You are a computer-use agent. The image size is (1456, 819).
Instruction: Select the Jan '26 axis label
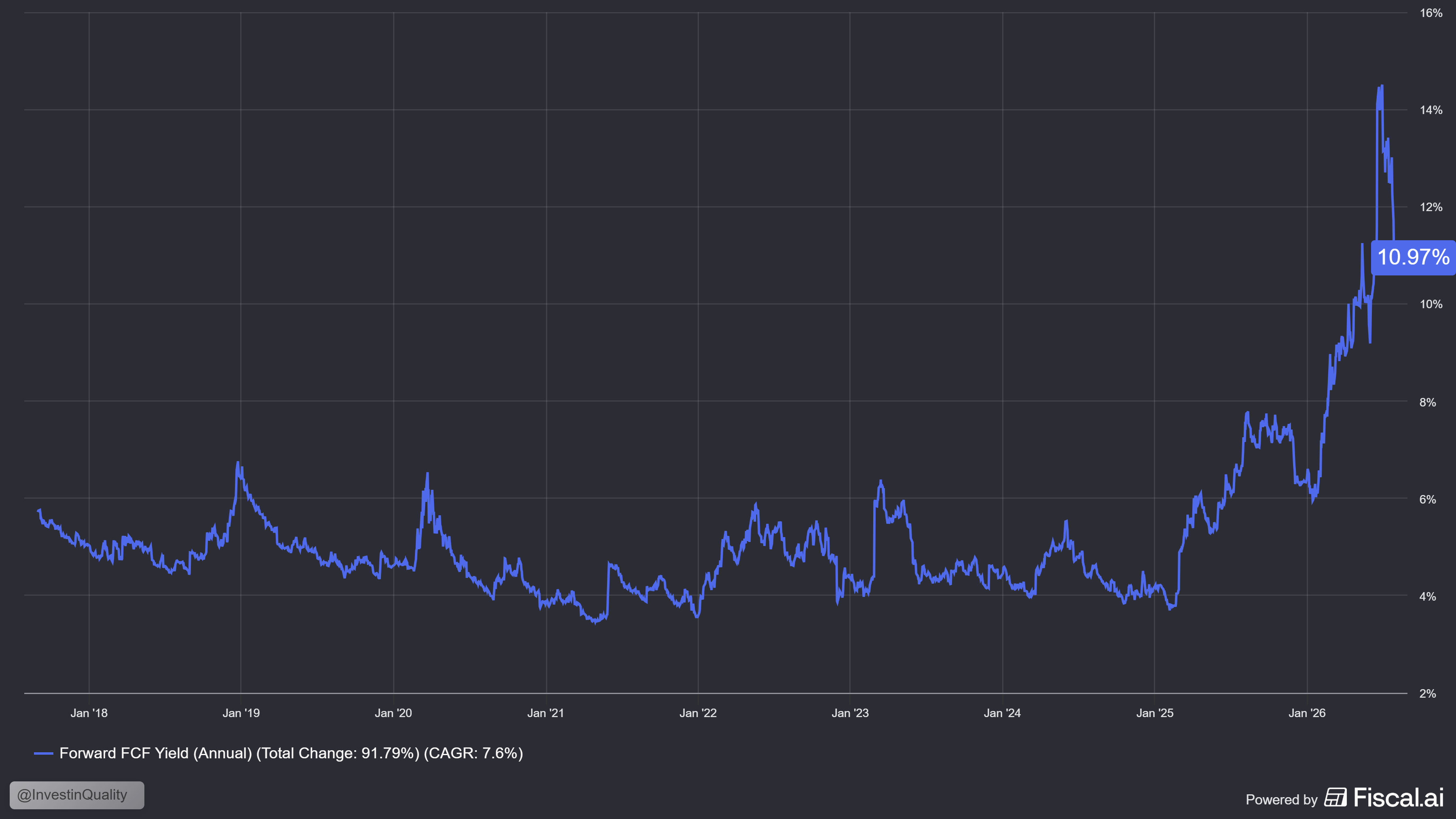click(x=1307, y=713)
